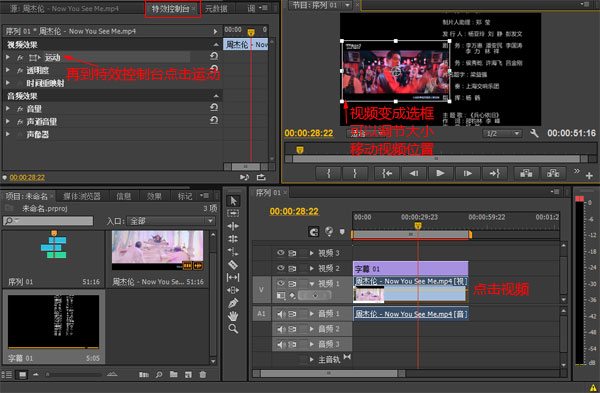
Task: Hide the 视频 1 track eye
Action: 280,283
